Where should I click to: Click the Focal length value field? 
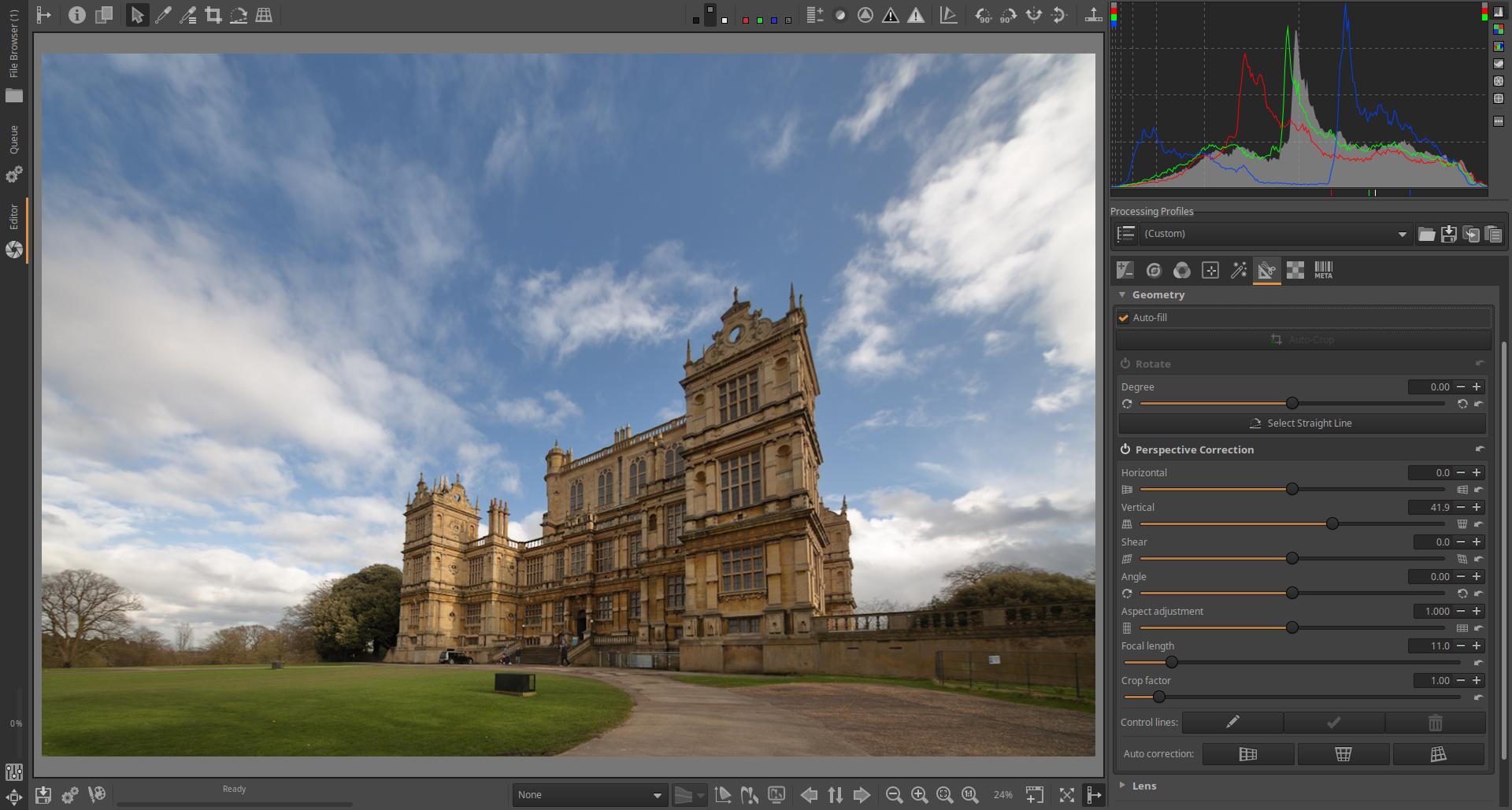coord(1429,646)
